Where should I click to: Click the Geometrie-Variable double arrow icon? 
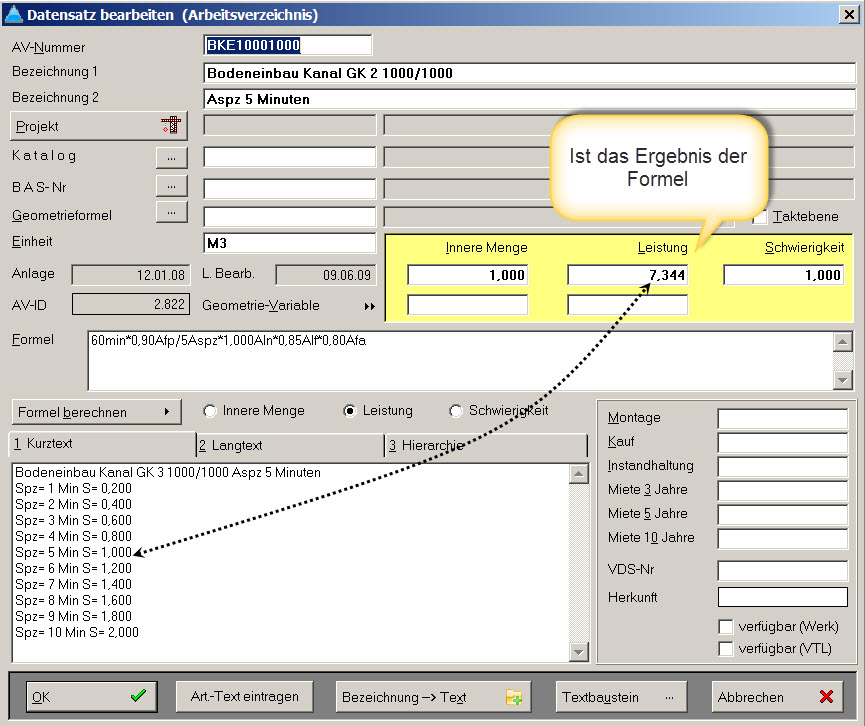point(370,306)
